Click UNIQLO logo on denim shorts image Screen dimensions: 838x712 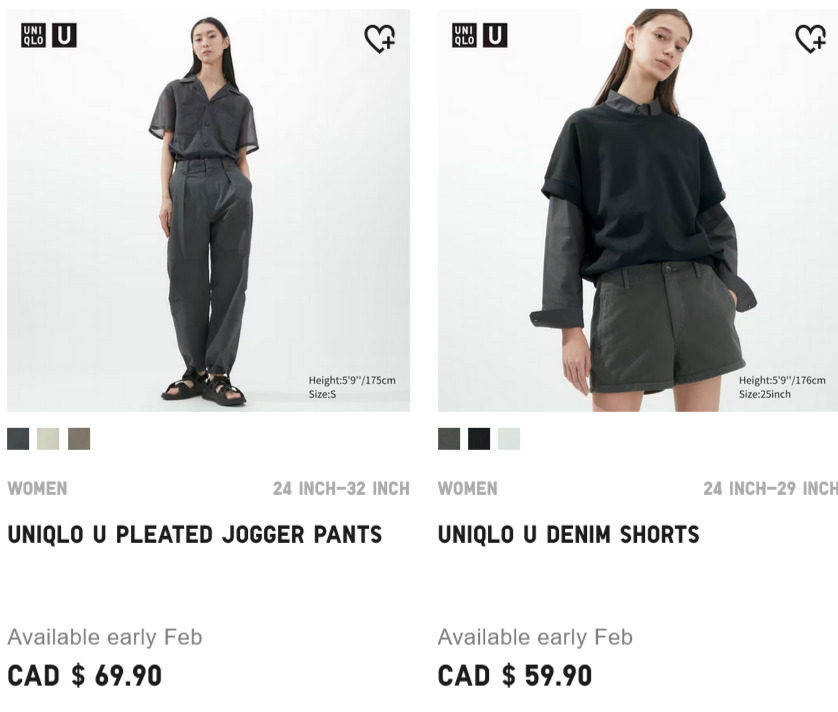(x=464, y=35)
